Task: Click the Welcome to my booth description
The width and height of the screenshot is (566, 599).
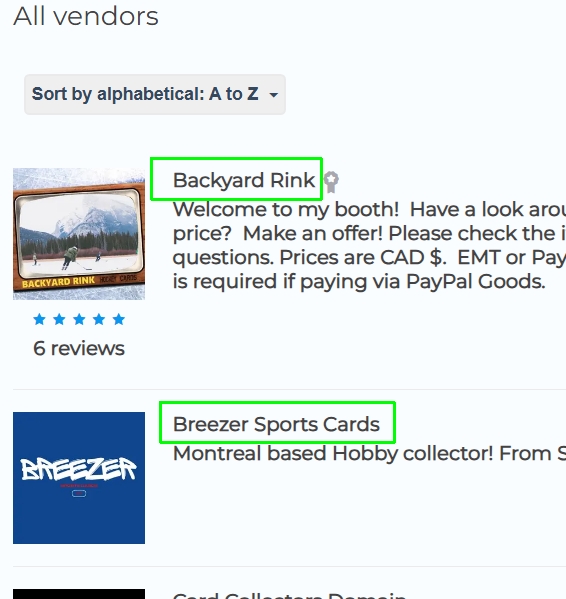Action: [369, 245]
